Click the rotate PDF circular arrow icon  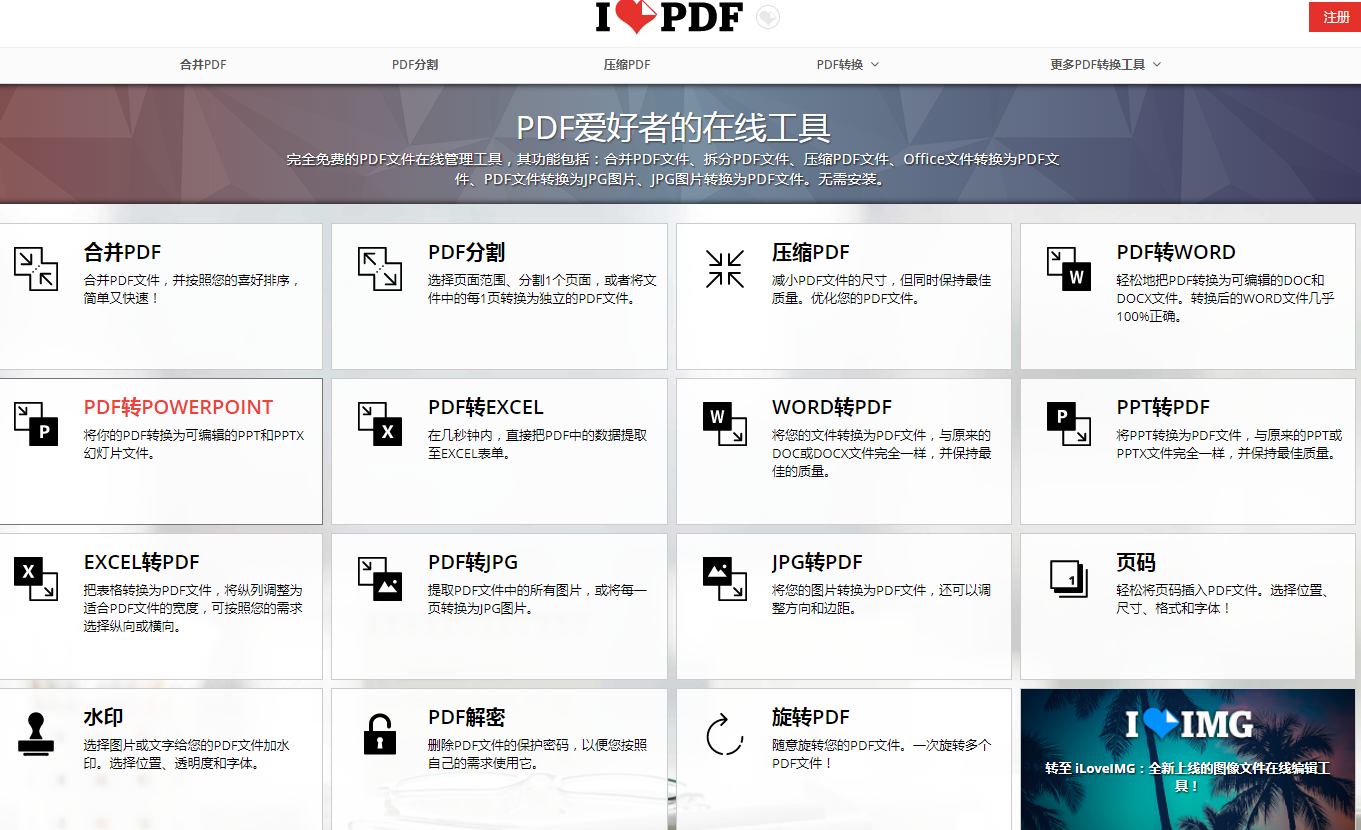pos(724,734)
